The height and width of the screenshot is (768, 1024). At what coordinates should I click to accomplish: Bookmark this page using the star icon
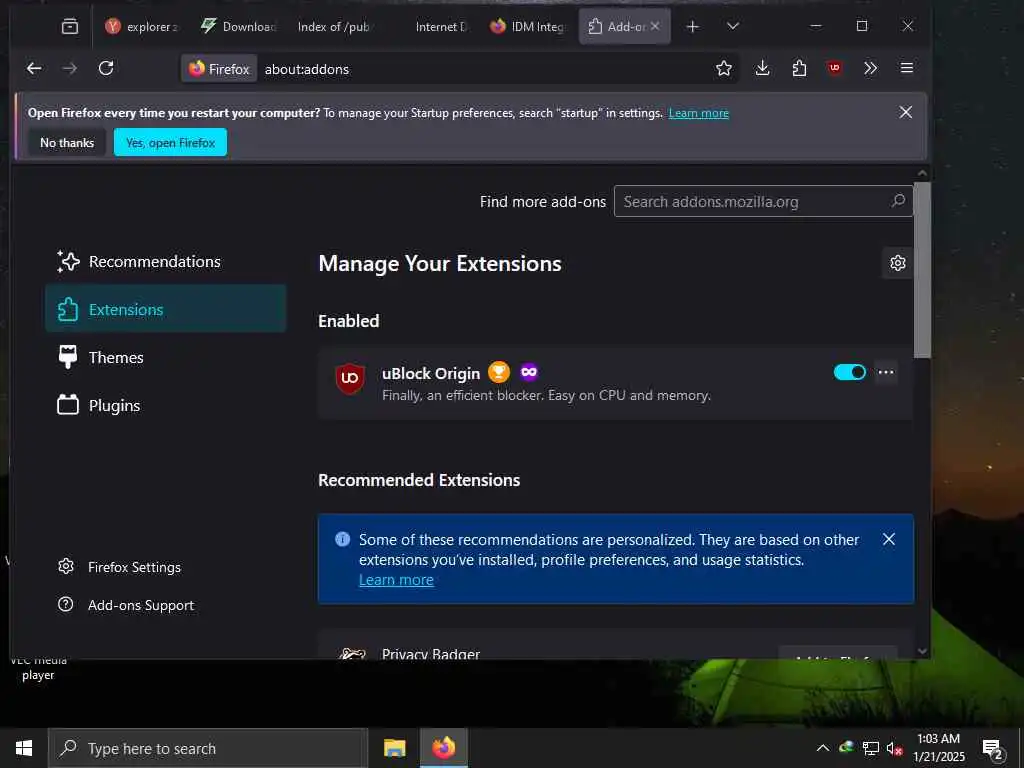[724, 69]
